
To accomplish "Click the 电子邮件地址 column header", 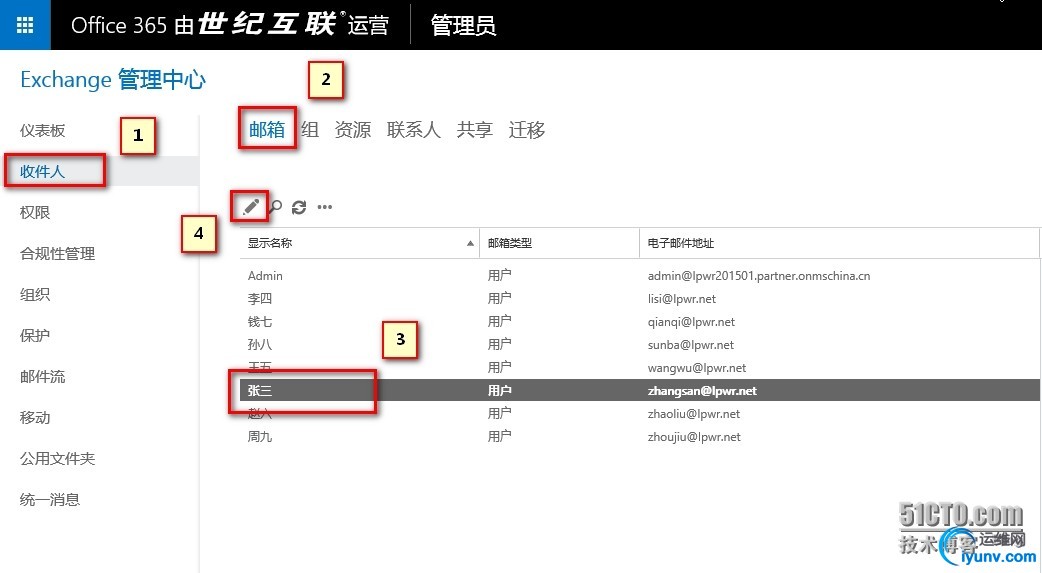I will coord(839,243).
